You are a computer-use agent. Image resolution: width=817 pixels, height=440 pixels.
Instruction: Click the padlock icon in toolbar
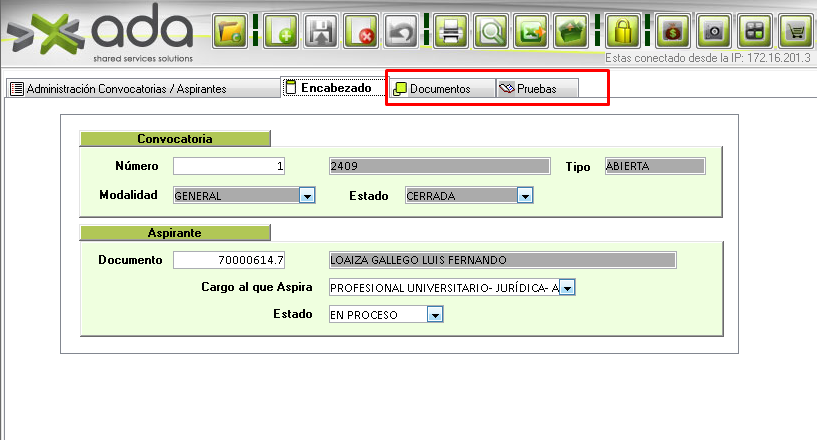pyautogui.click(x=622, y=31)
